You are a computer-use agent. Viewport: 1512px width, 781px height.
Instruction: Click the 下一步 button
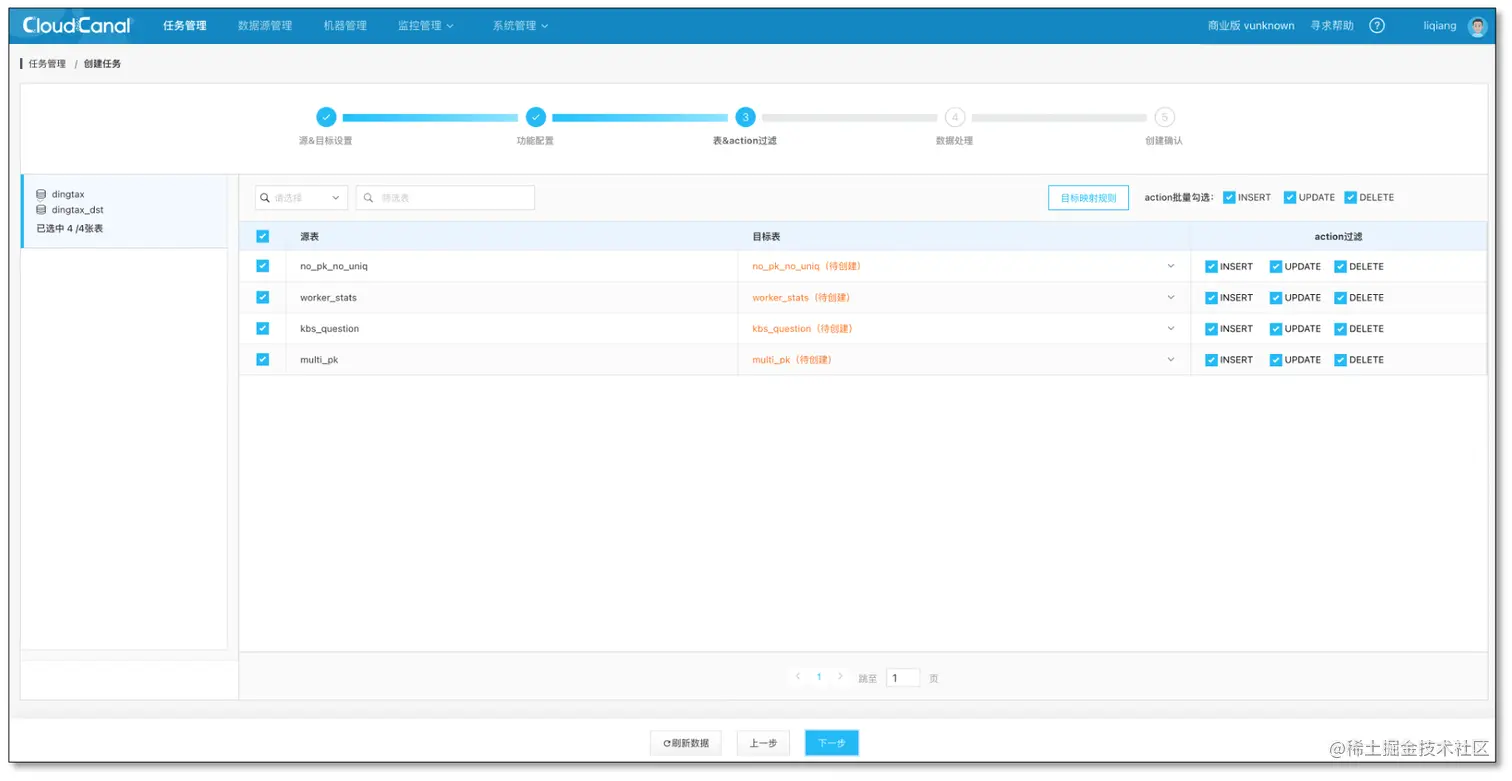[x=832, y=743]
